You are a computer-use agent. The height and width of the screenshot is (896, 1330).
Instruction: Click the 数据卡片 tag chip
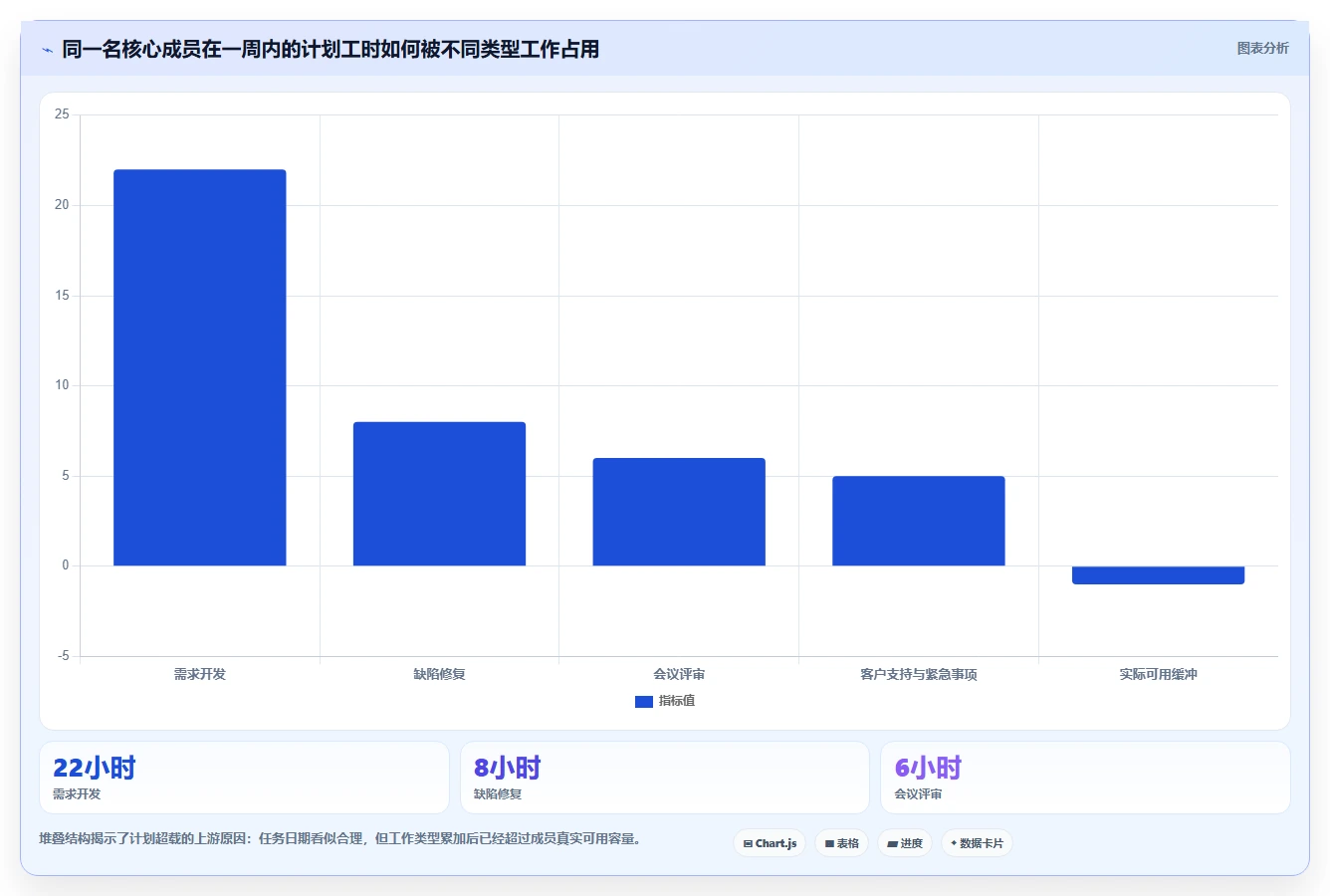(977, 843)
